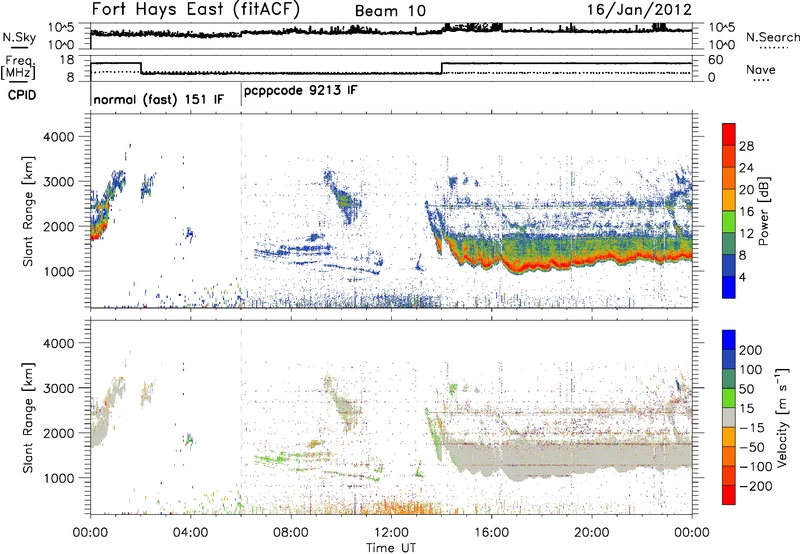Click the 'Velocity [m s-1]' color bar label
Screen dimensions: 800x554
click(x=781, y=417)
